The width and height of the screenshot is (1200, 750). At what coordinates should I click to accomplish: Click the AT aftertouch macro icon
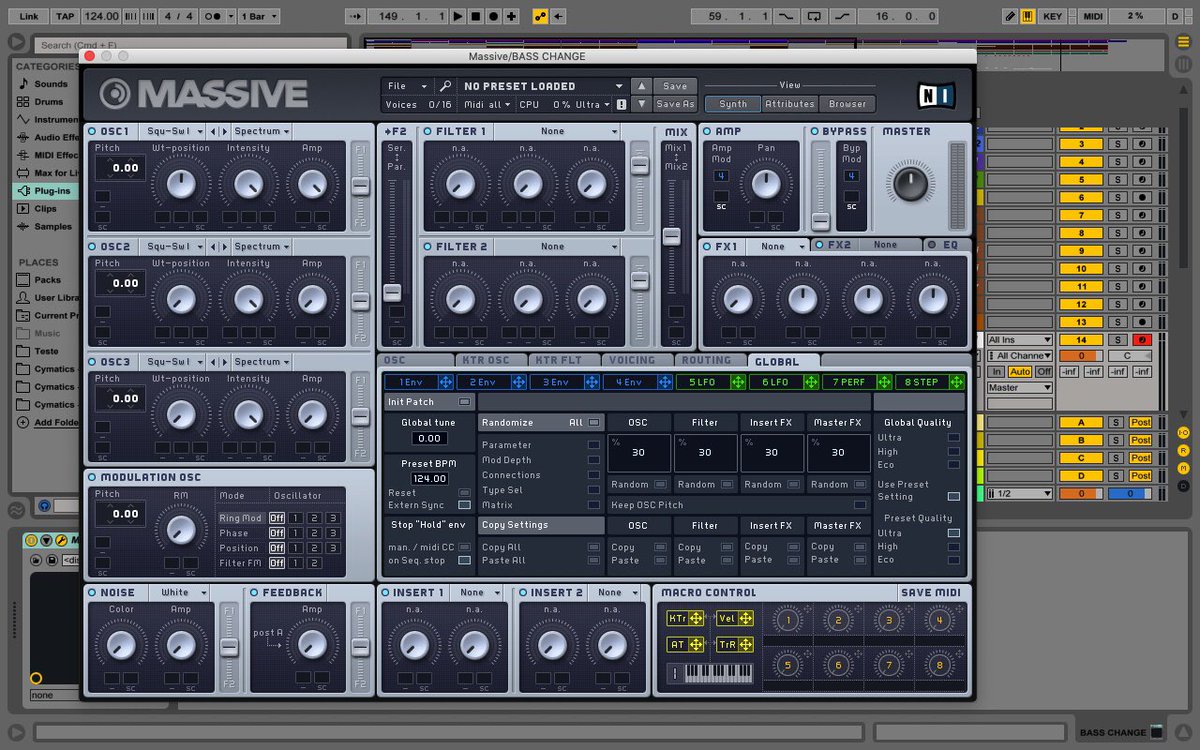pyautogui.click(x=683, y=645)
